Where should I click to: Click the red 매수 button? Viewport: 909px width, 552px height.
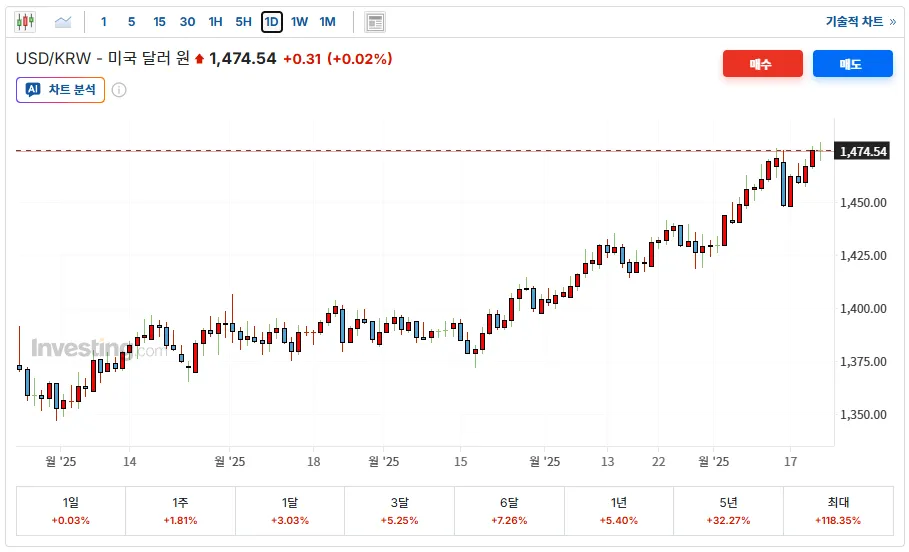(x=762, y=64)
